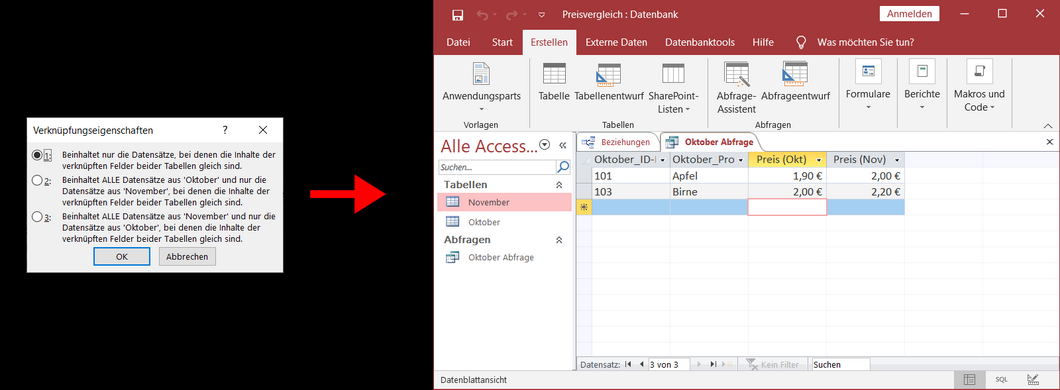1060x390 pixels.
Task: Select the Oktober table in navigation pane
Action: point(504,222)
